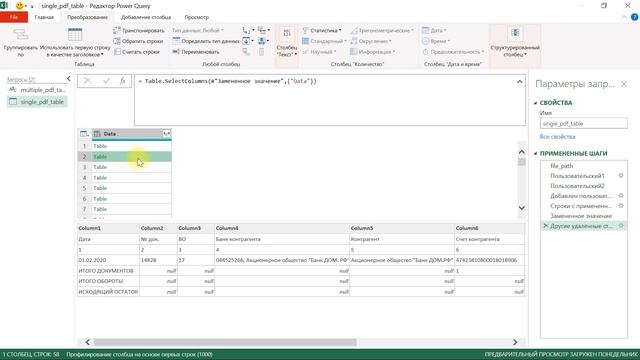Open the Unpivot Columns icon dropdown
Viewport: 640px width, 360px height.
(x=264, y=30)
